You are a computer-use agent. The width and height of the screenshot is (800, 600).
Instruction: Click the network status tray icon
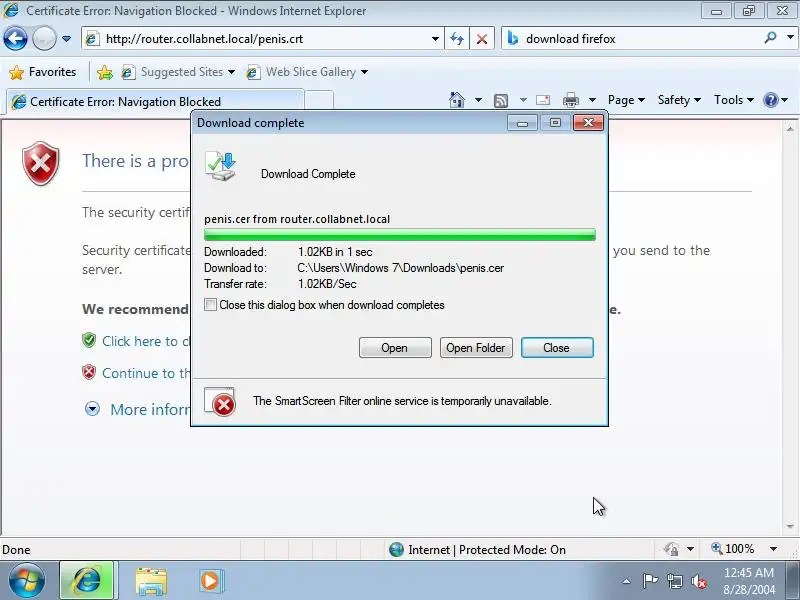click(x=674, y=581)
